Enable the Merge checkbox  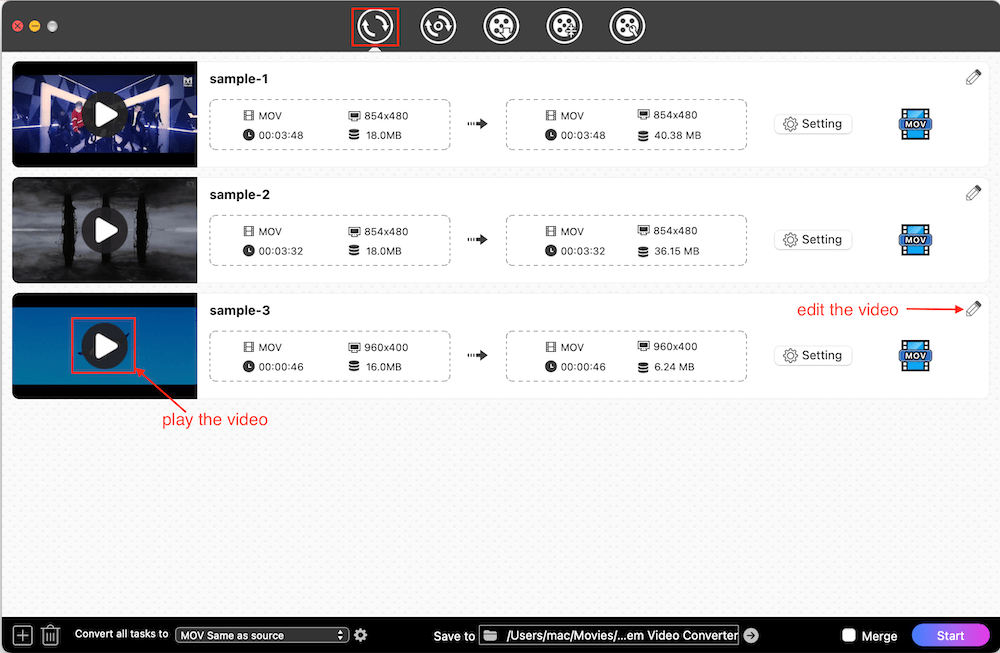[x=849, y=635]
